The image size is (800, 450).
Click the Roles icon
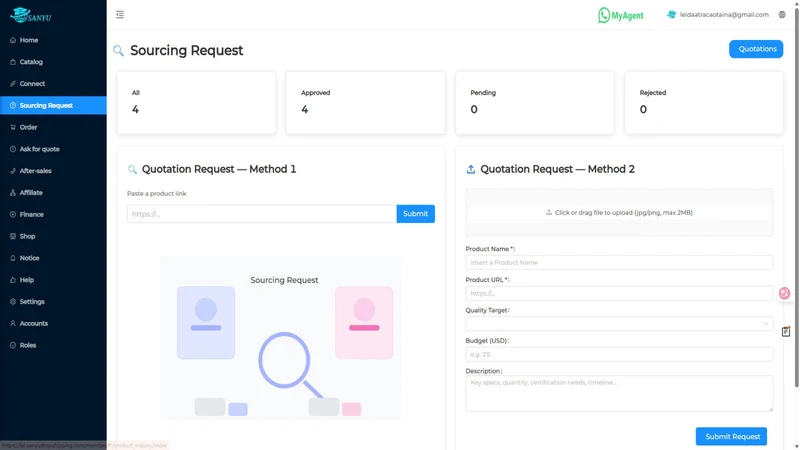click(13, 345)
